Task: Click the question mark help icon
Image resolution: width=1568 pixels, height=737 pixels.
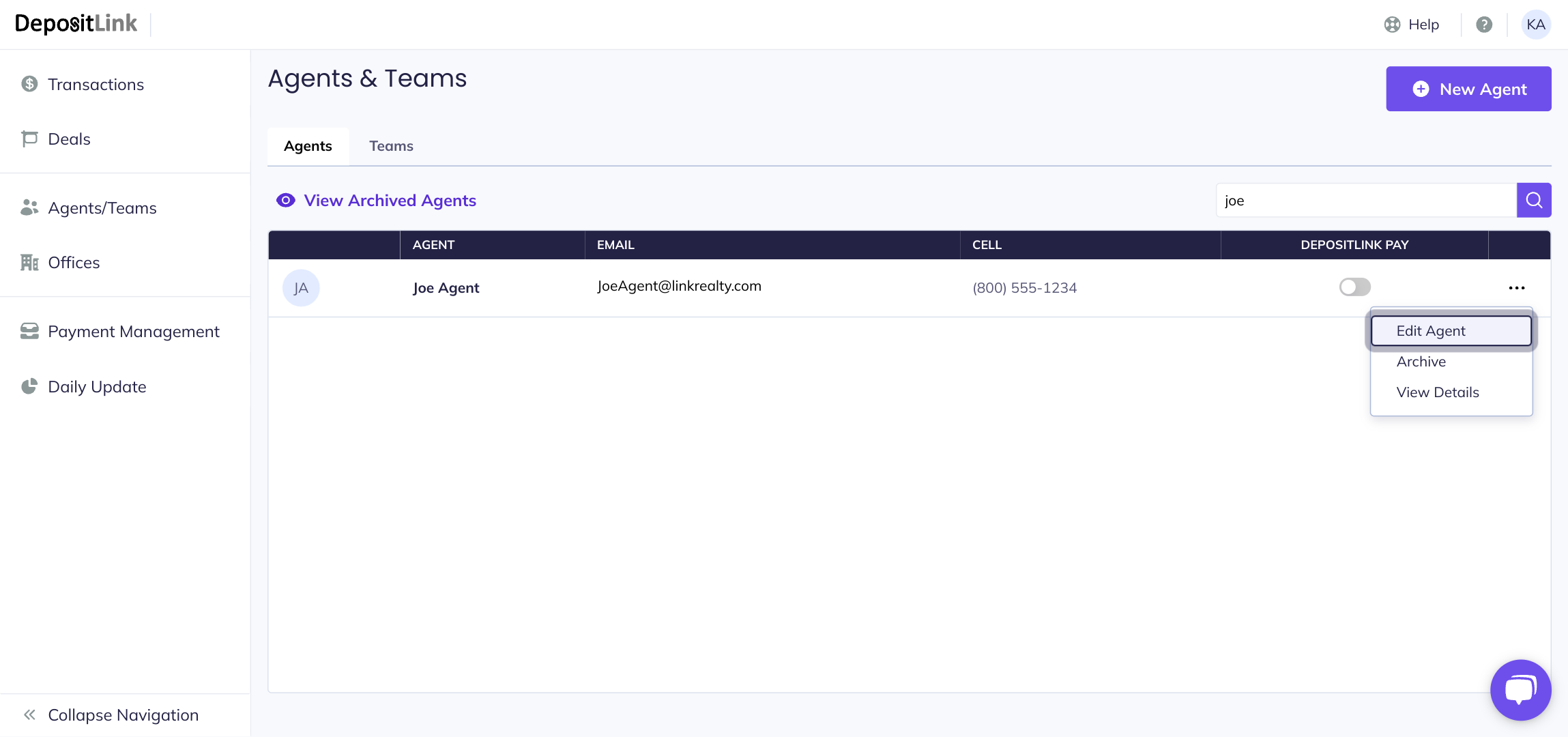Action: (x=1484, y=25)
